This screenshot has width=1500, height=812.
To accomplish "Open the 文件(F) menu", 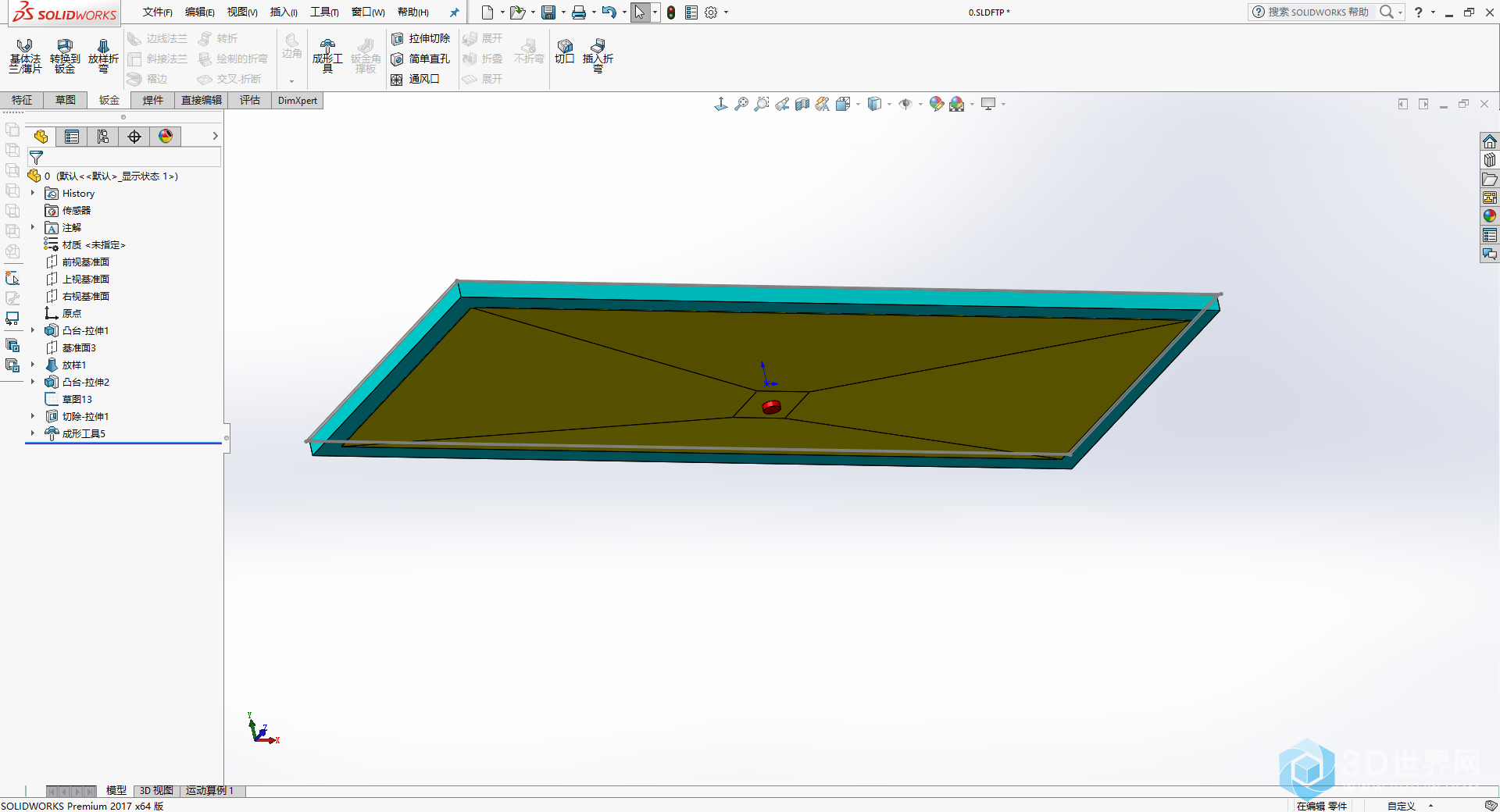I will tap(157, 12).
